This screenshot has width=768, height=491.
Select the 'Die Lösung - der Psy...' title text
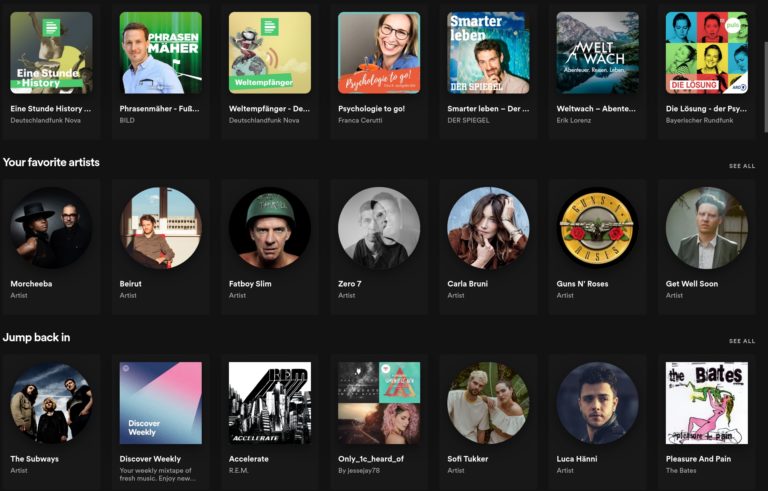click(x=706, y=109)
